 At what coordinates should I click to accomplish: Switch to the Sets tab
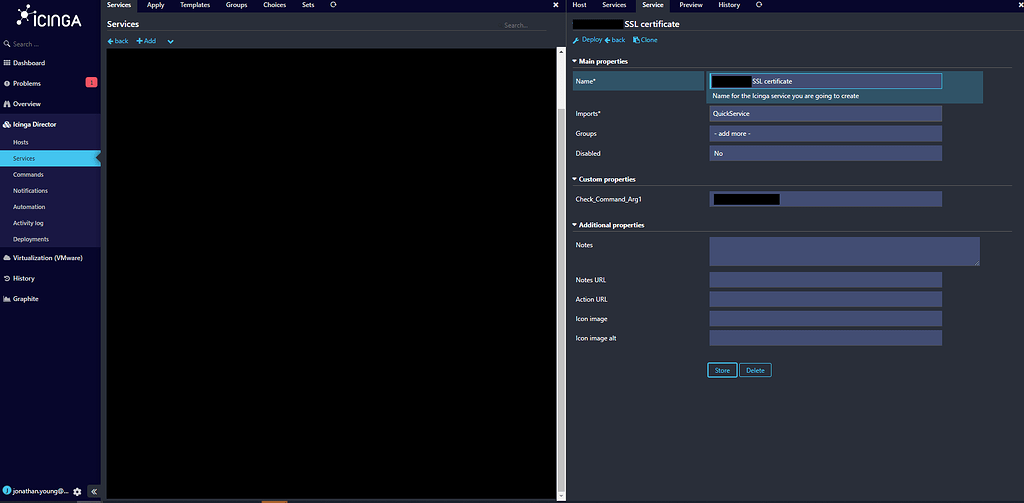point(308,5)
